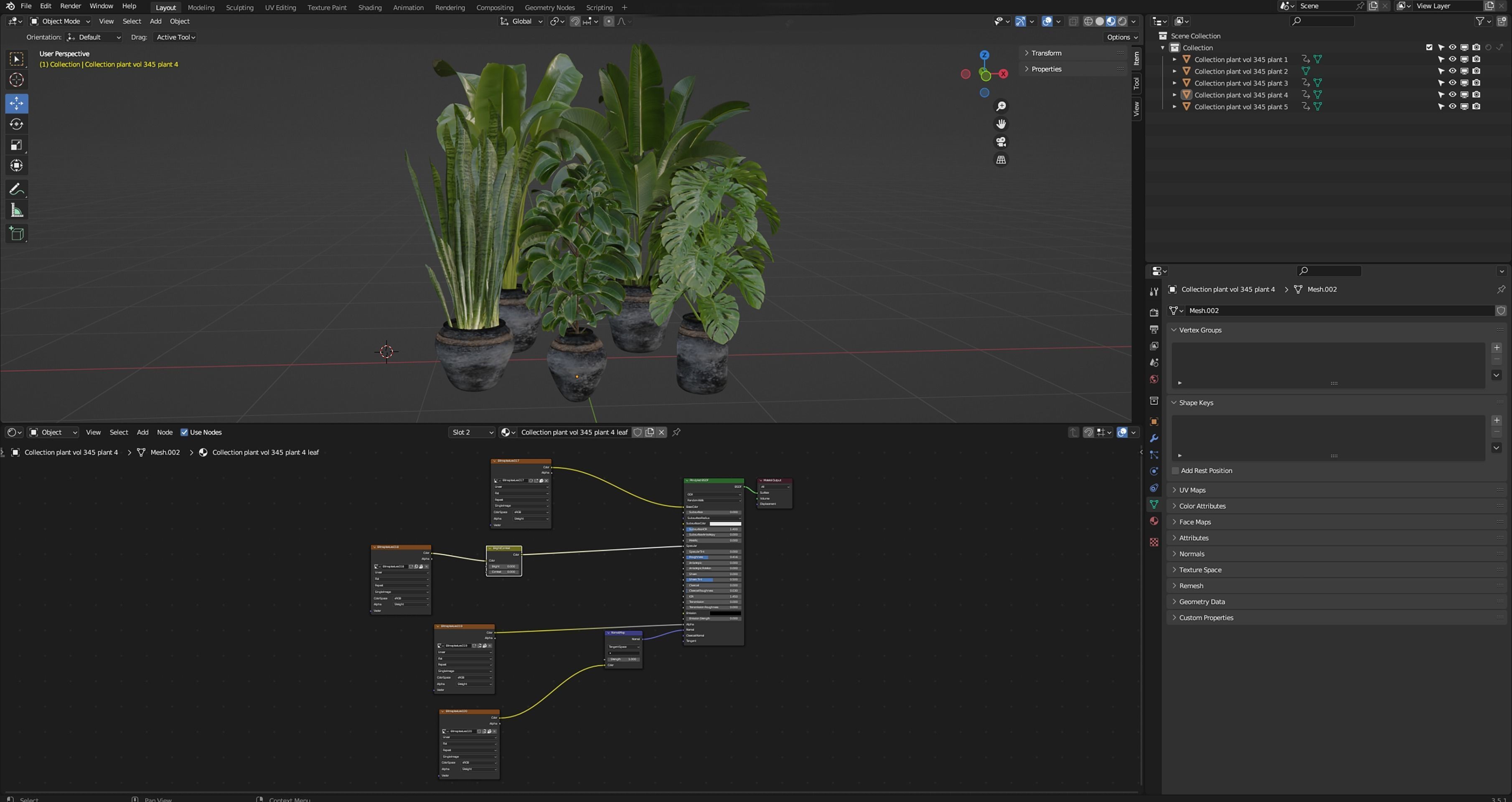The height and width of the screenshot is (802, 1512).
Task: Open the Slot 2 material slot dropdown
Action: click(x=472, y=432)
